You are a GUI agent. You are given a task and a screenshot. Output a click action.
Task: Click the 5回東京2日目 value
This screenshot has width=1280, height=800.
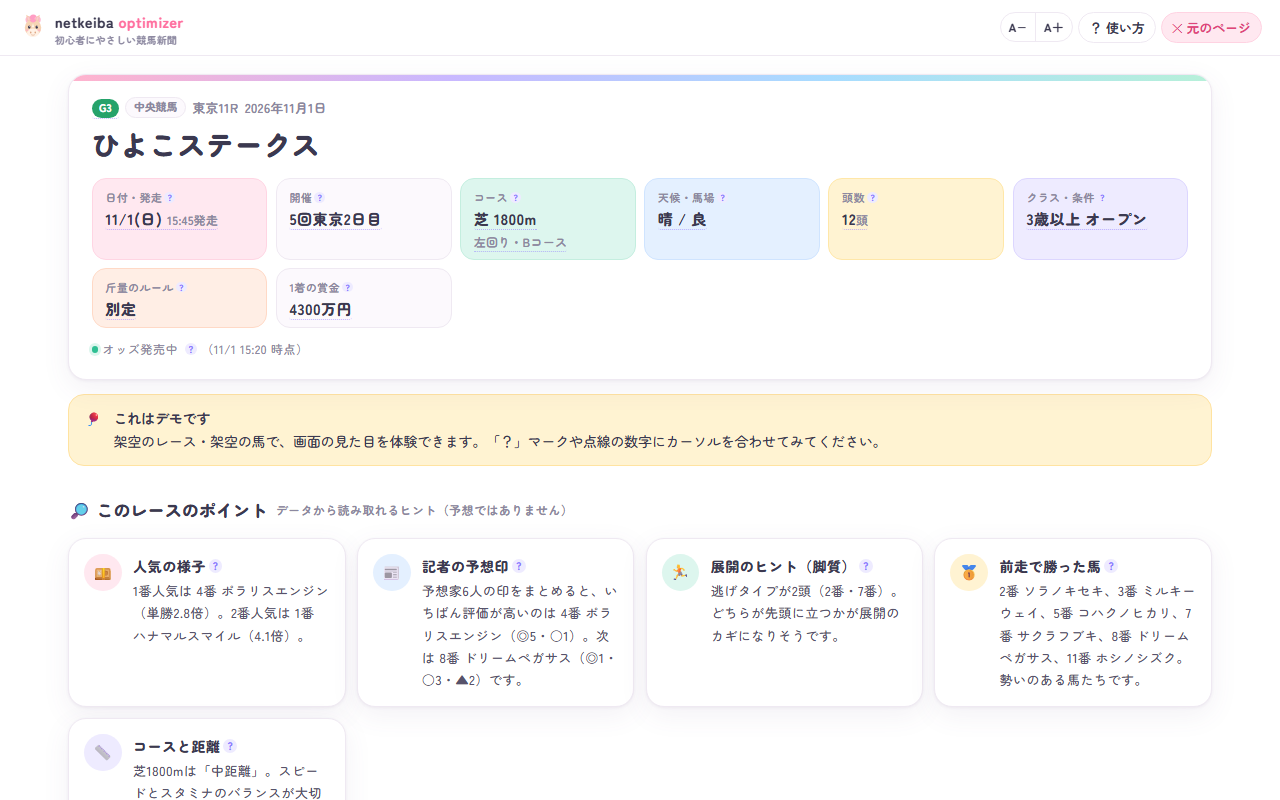[335, 220]
